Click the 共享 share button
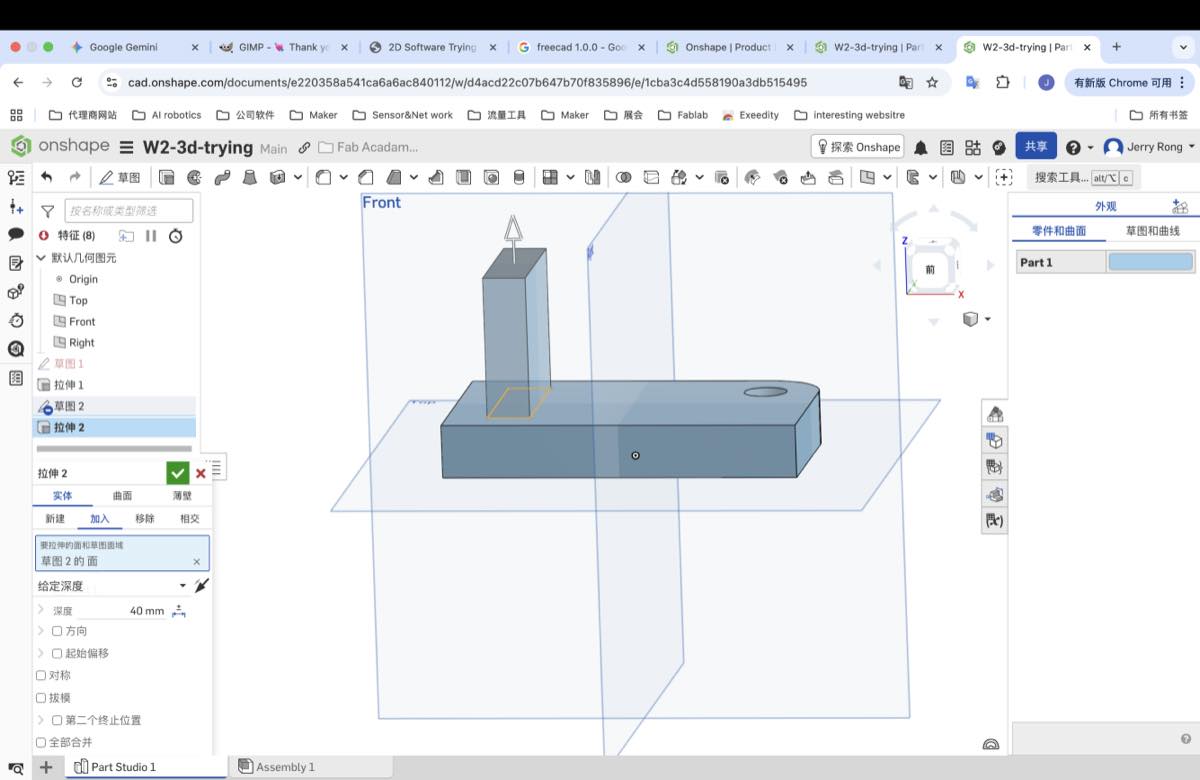 pyautogui.click(x=1036, y=146)
